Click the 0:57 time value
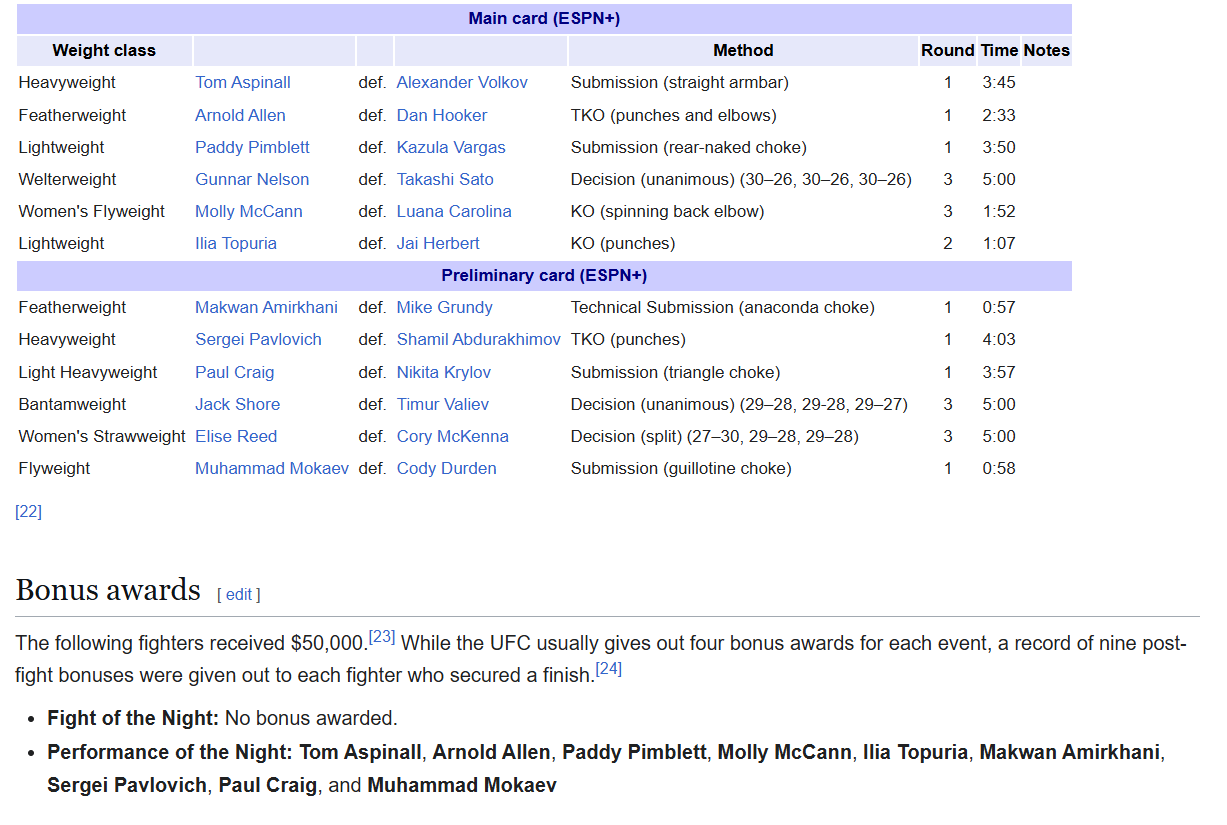 (x=999, y=307)
